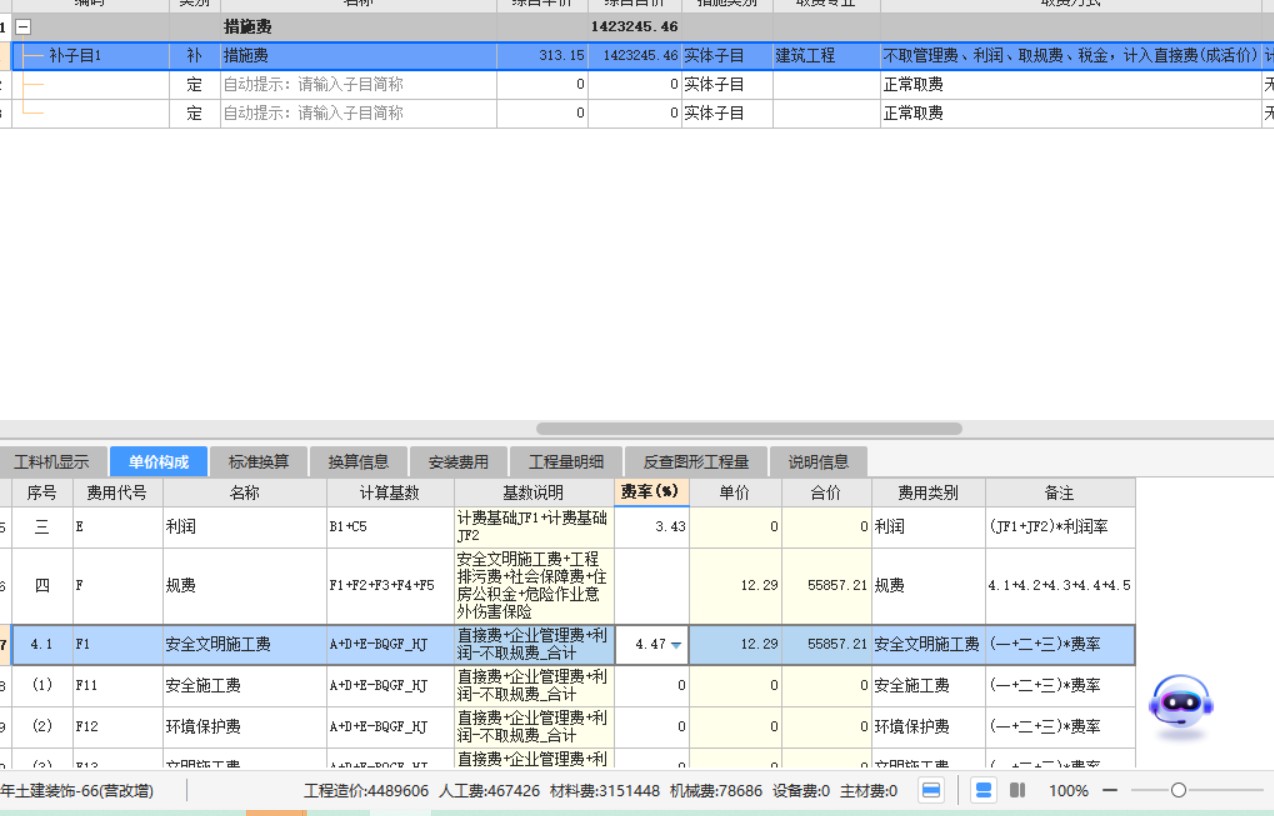Screen dimensions: 1274x816
Task: Select the single-pane layout icon in status bar
Action: 931,790
